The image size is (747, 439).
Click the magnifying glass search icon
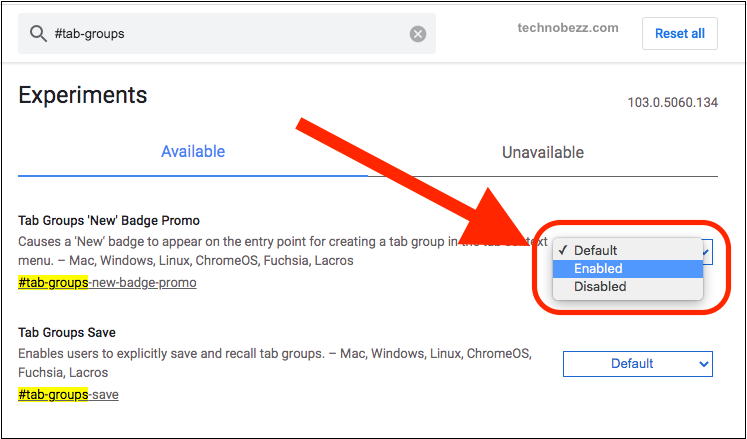click(38, 34)
